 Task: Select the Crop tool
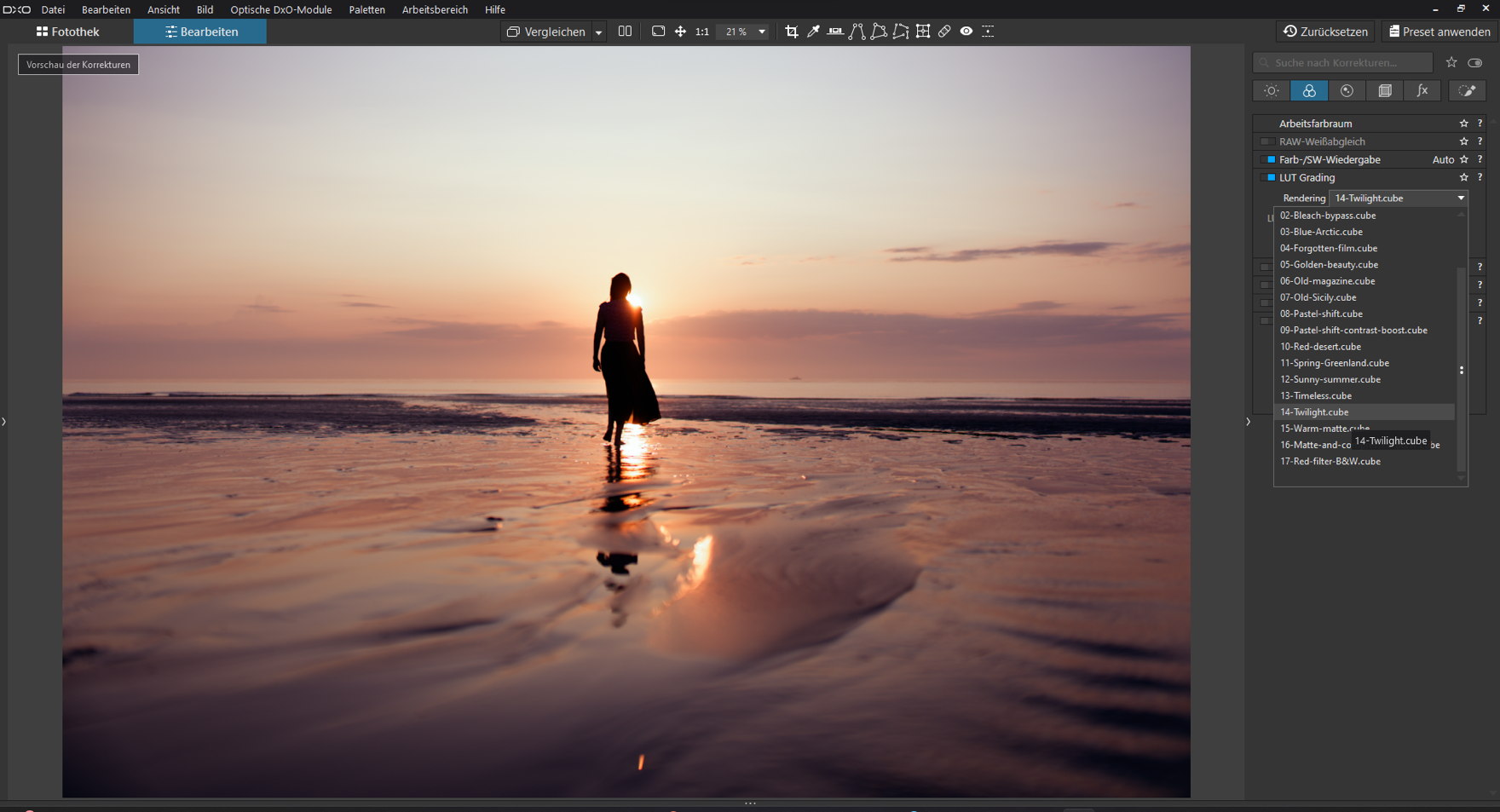(x=792, y=32)
